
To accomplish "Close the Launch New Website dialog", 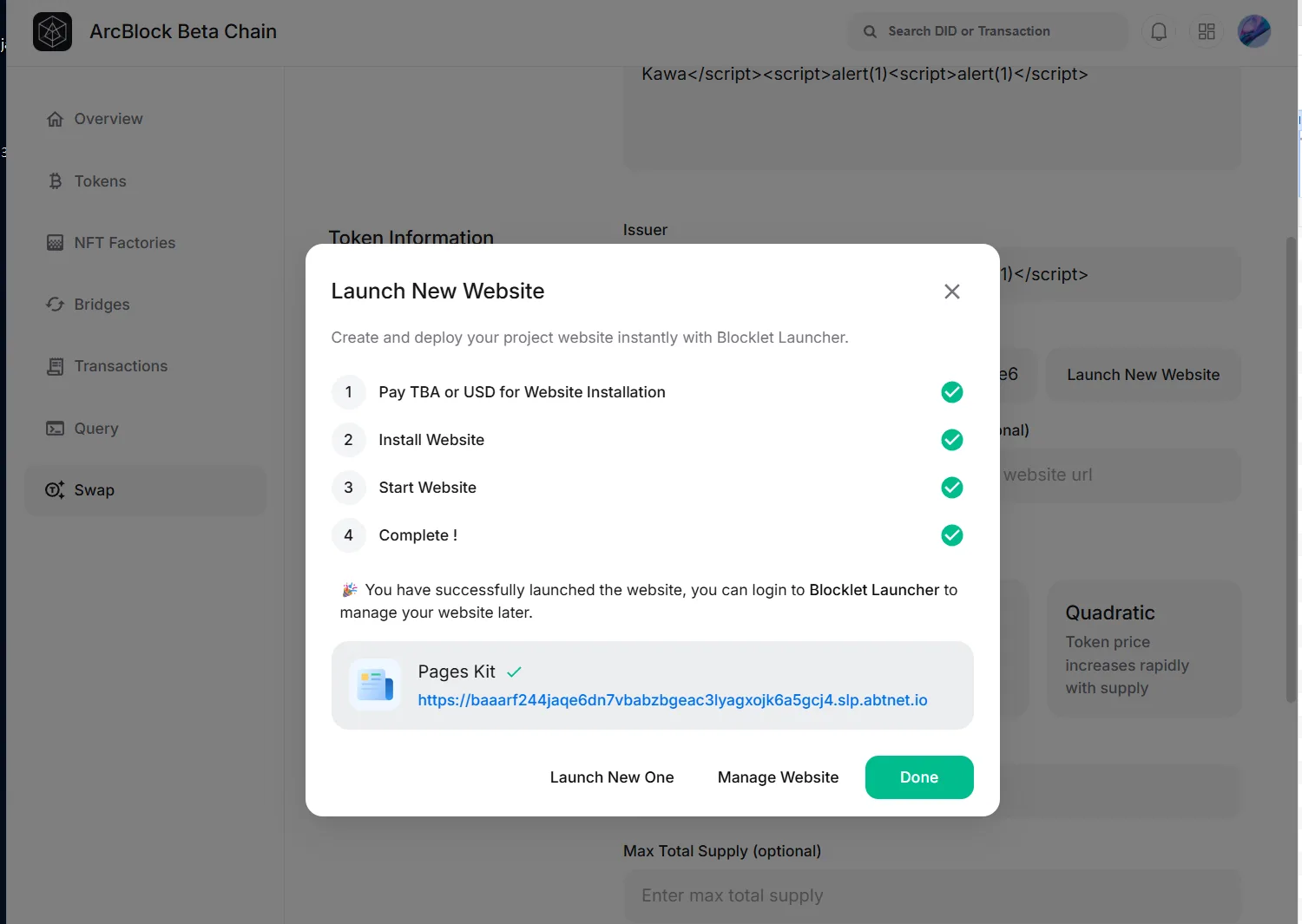I will click(952, 292).
